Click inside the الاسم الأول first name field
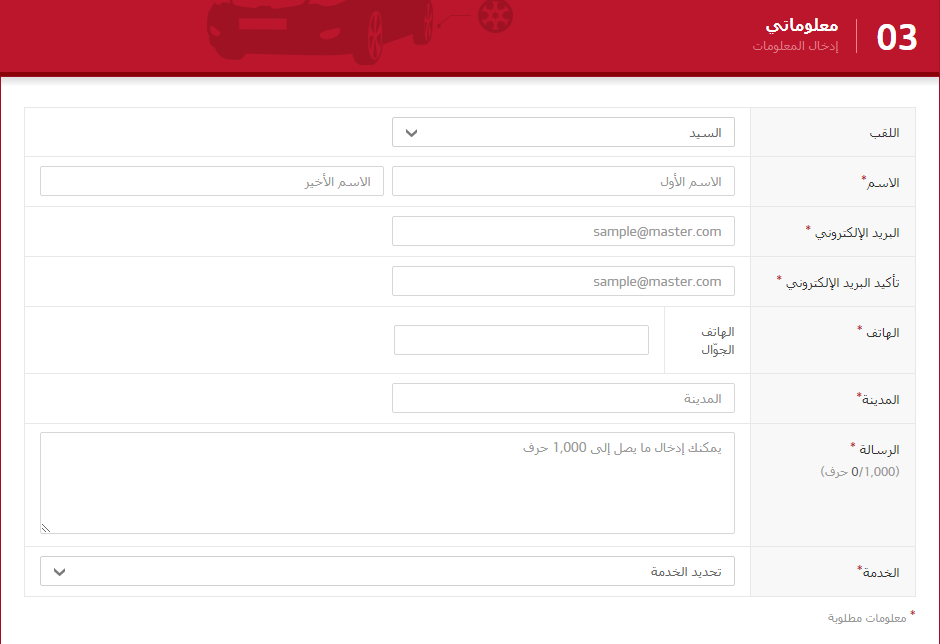Image resolution: width=940 pixels, height=644 pixels. point(563,181)
